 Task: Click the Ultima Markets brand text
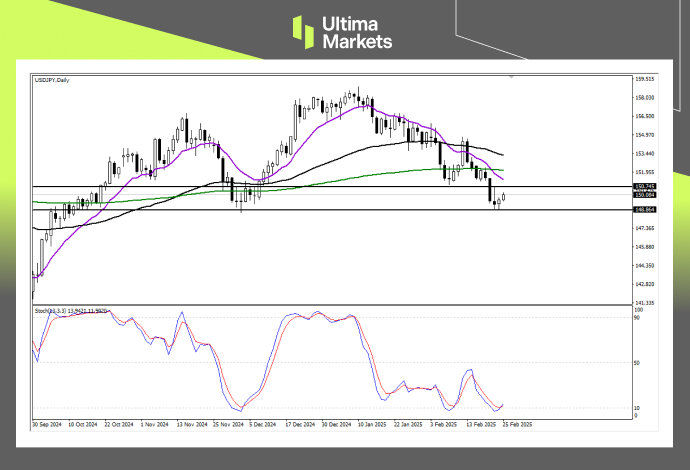point(357,32)
